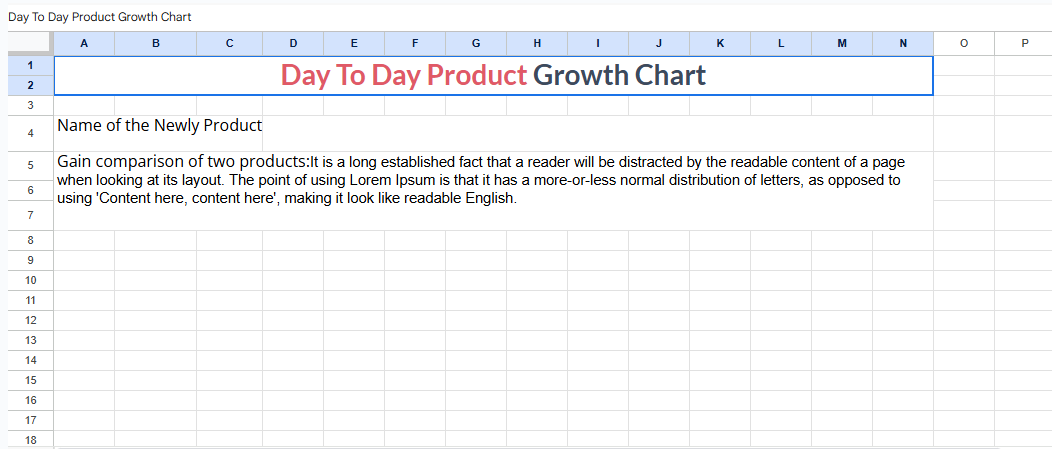This screenshot has height=449, width=1052.
Task: Click row 10 header
Action: coord(30,280)
